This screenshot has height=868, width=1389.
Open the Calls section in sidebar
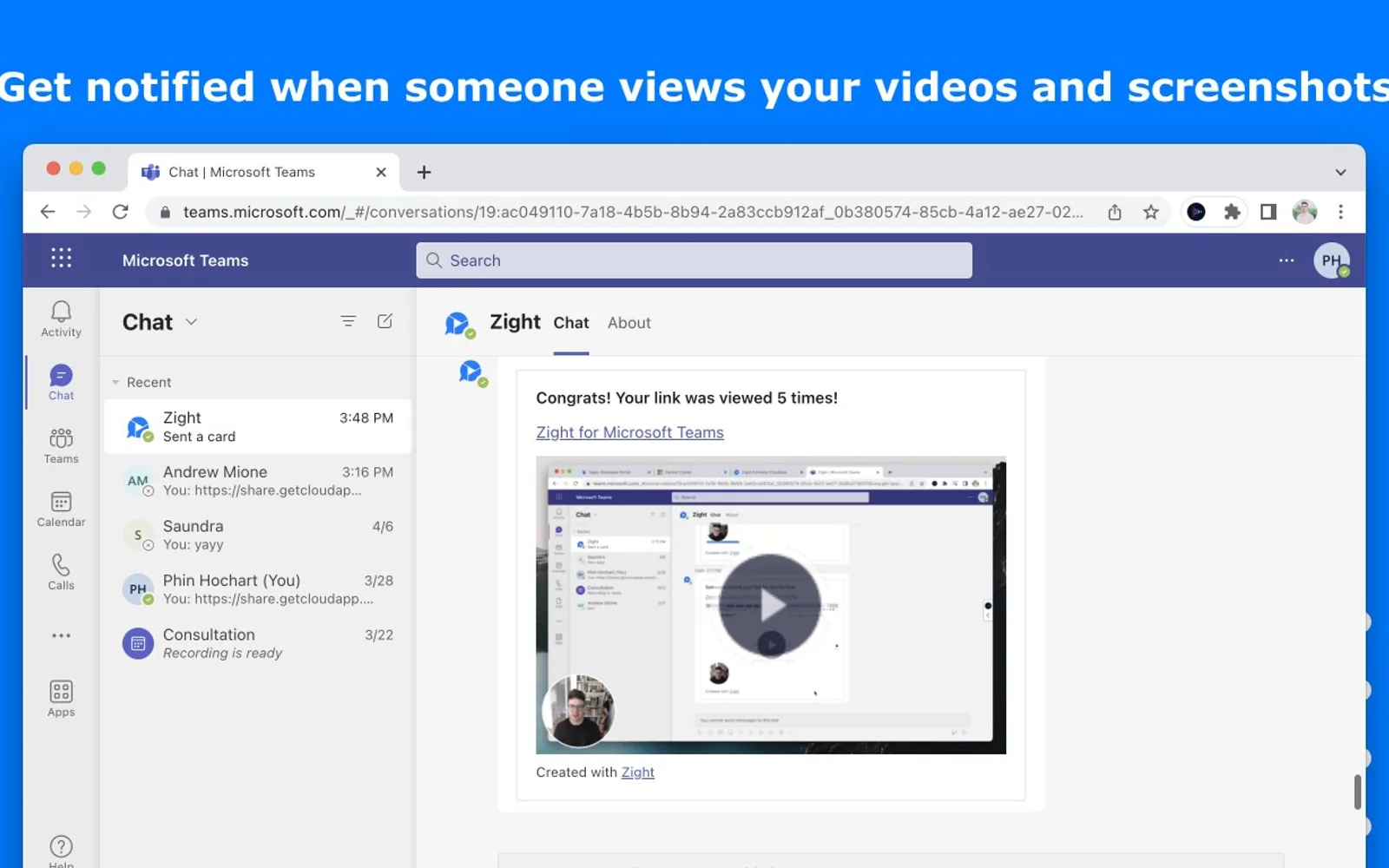point(61,572)
